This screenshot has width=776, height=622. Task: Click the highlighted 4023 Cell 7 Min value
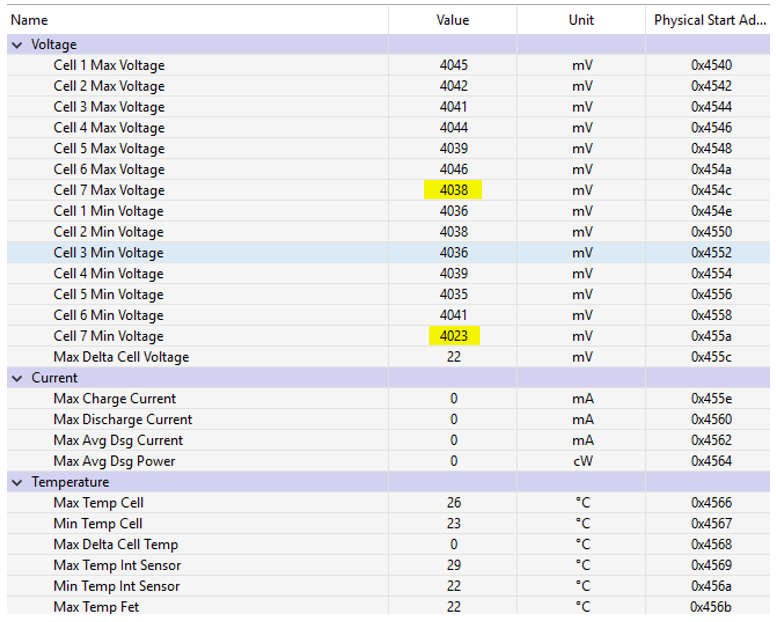click(x=454, y=336)
